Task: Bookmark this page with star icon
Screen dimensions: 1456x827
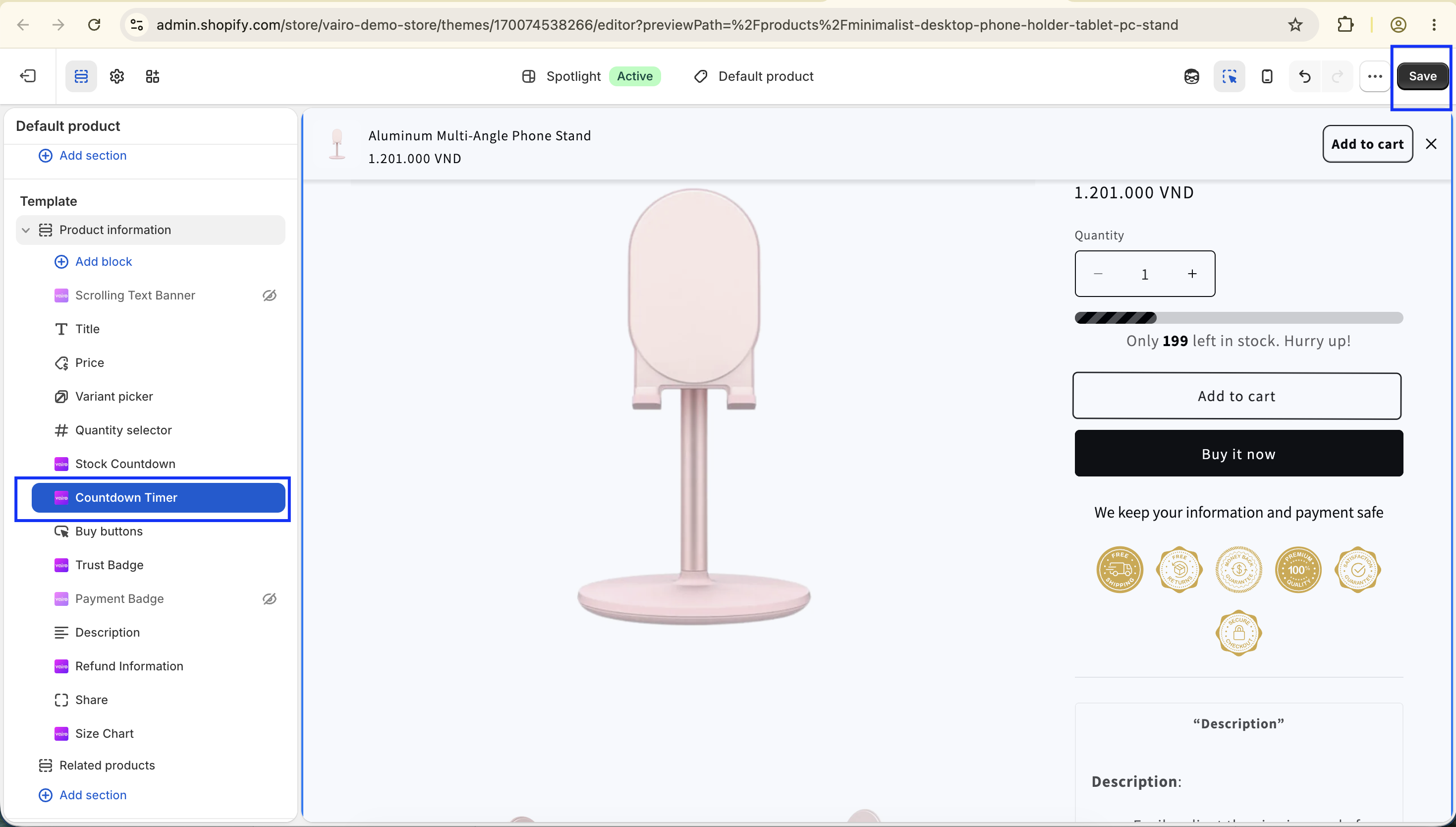Action: point(1295,25)
